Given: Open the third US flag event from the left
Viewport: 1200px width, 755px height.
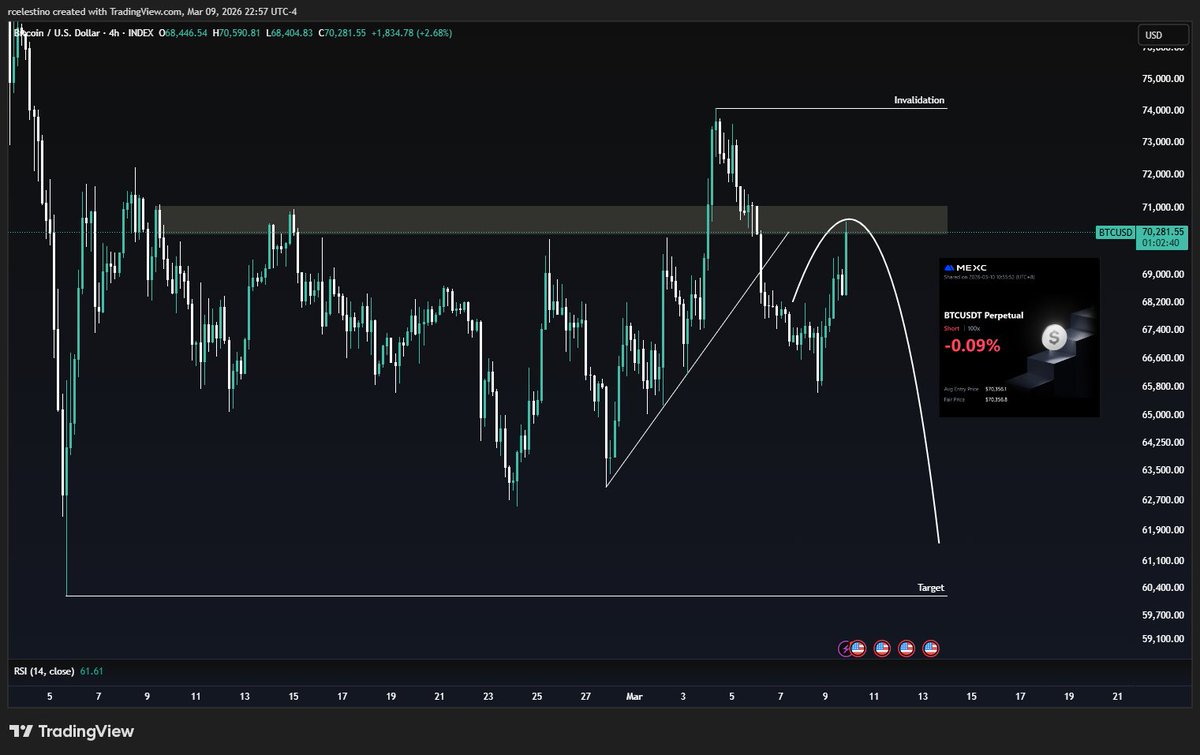Looking at the screenshot, I should 906,648.
